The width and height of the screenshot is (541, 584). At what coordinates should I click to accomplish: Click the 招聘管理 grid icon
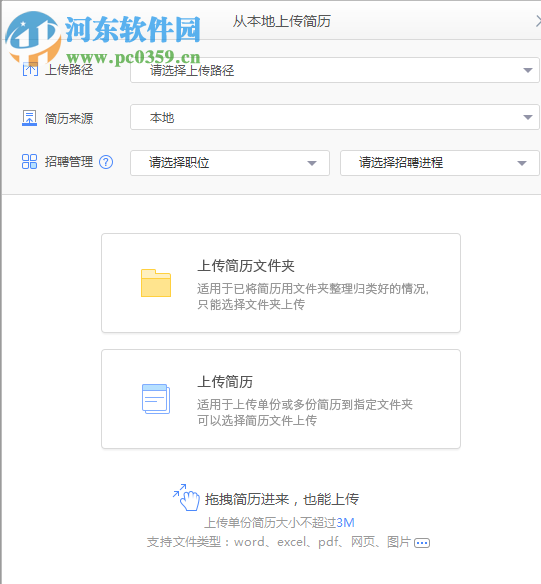coord(29,162)
